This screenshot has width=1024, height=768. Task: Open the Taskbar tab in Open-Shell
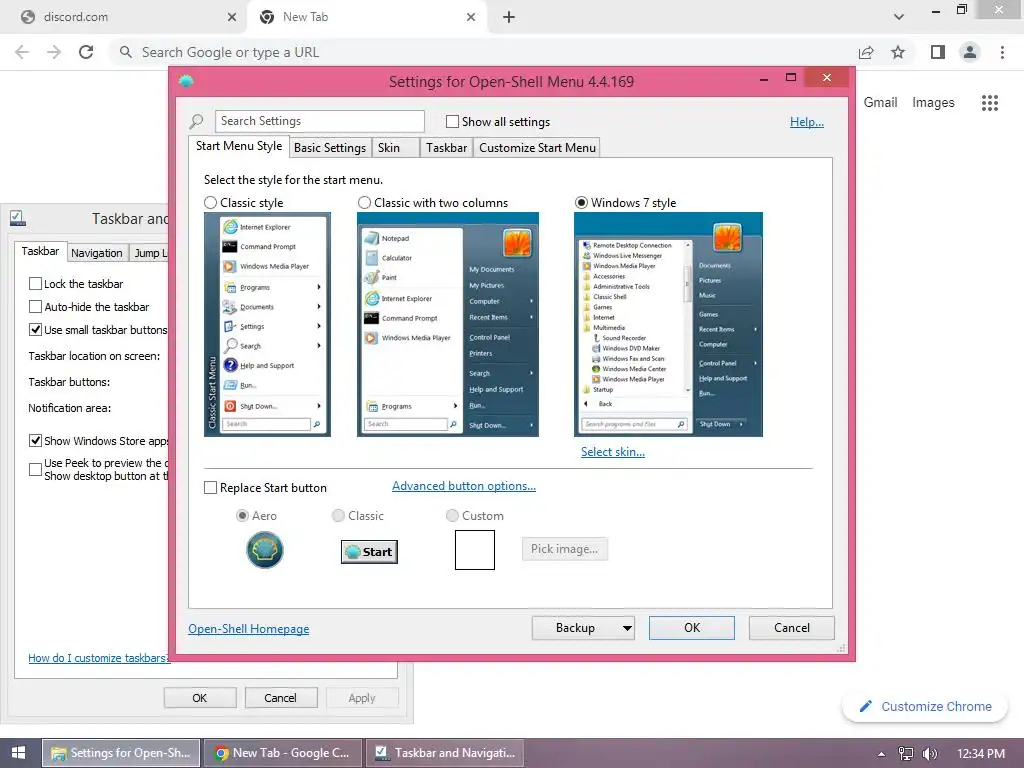(446, 148)
